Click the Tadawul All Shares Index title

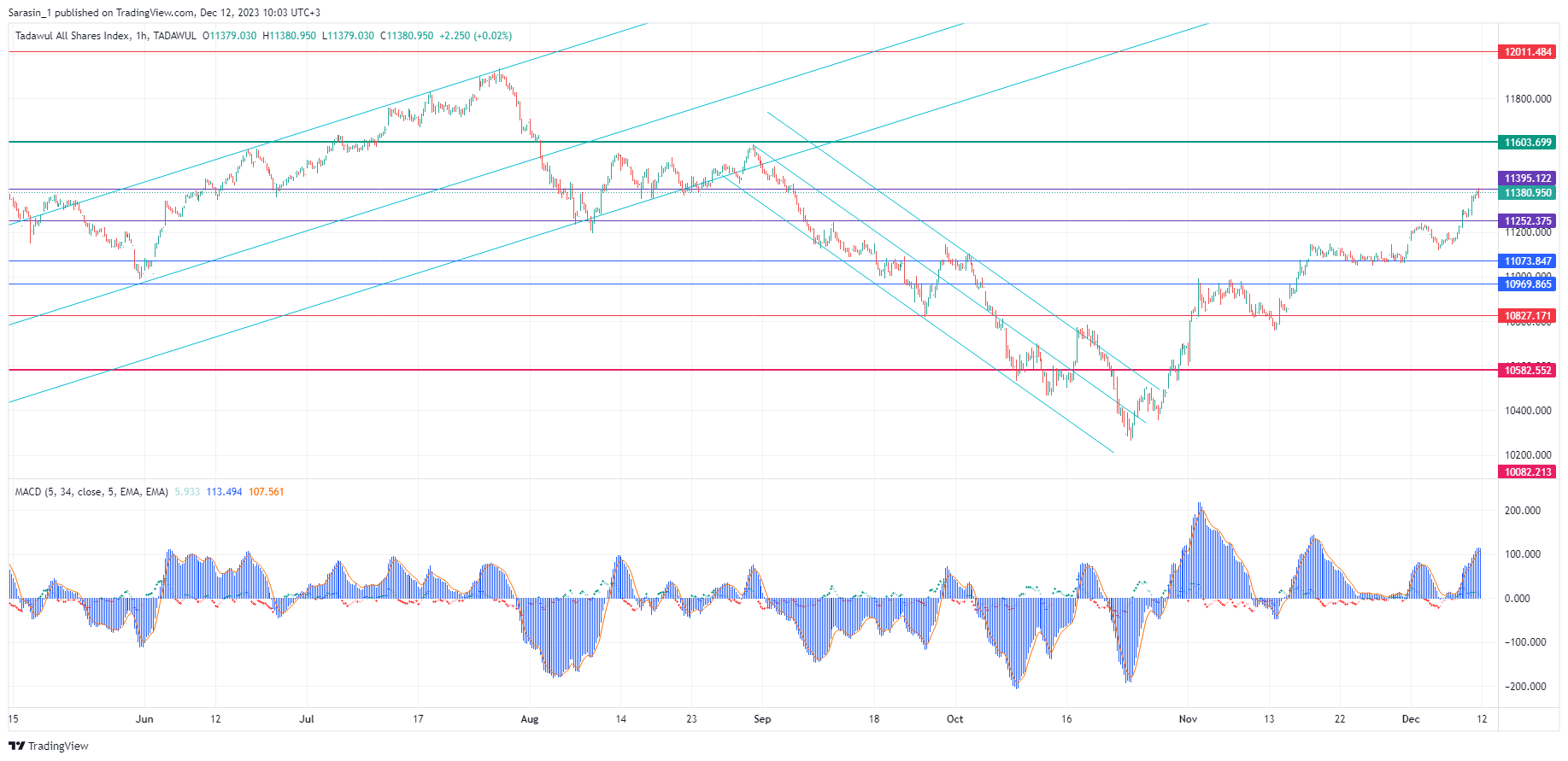(x=73, y=36)
